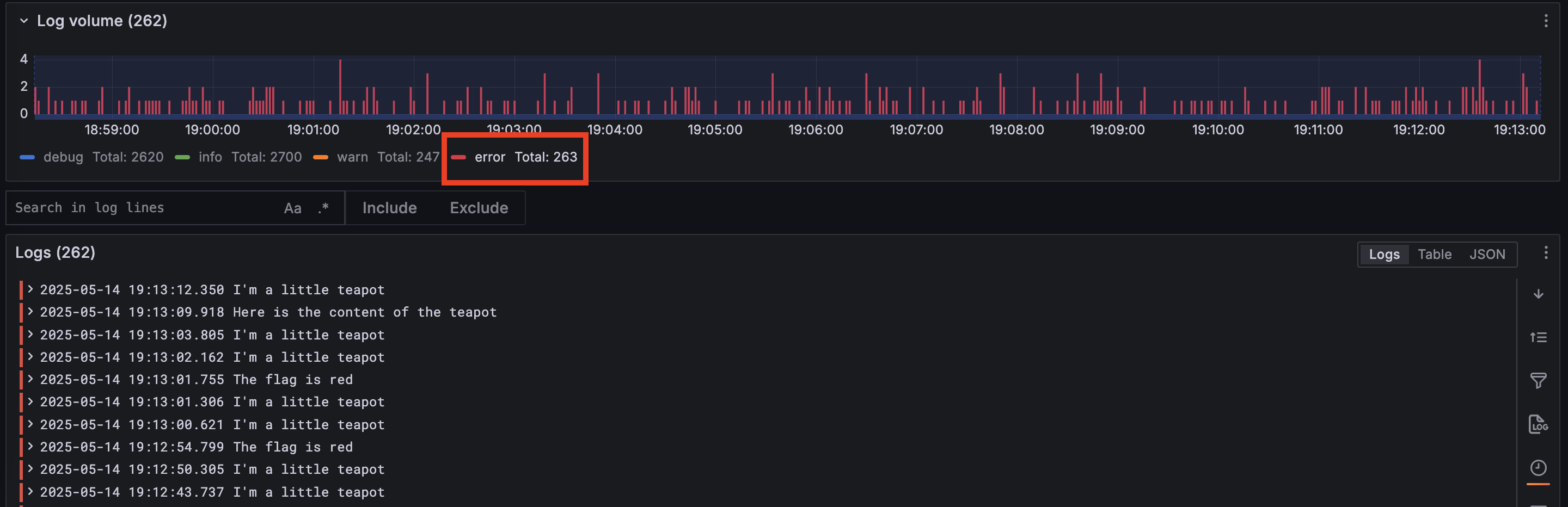Hide the warn series from the chart
The width and height of the screenshot is (1568, 507).
pos(353,157)
